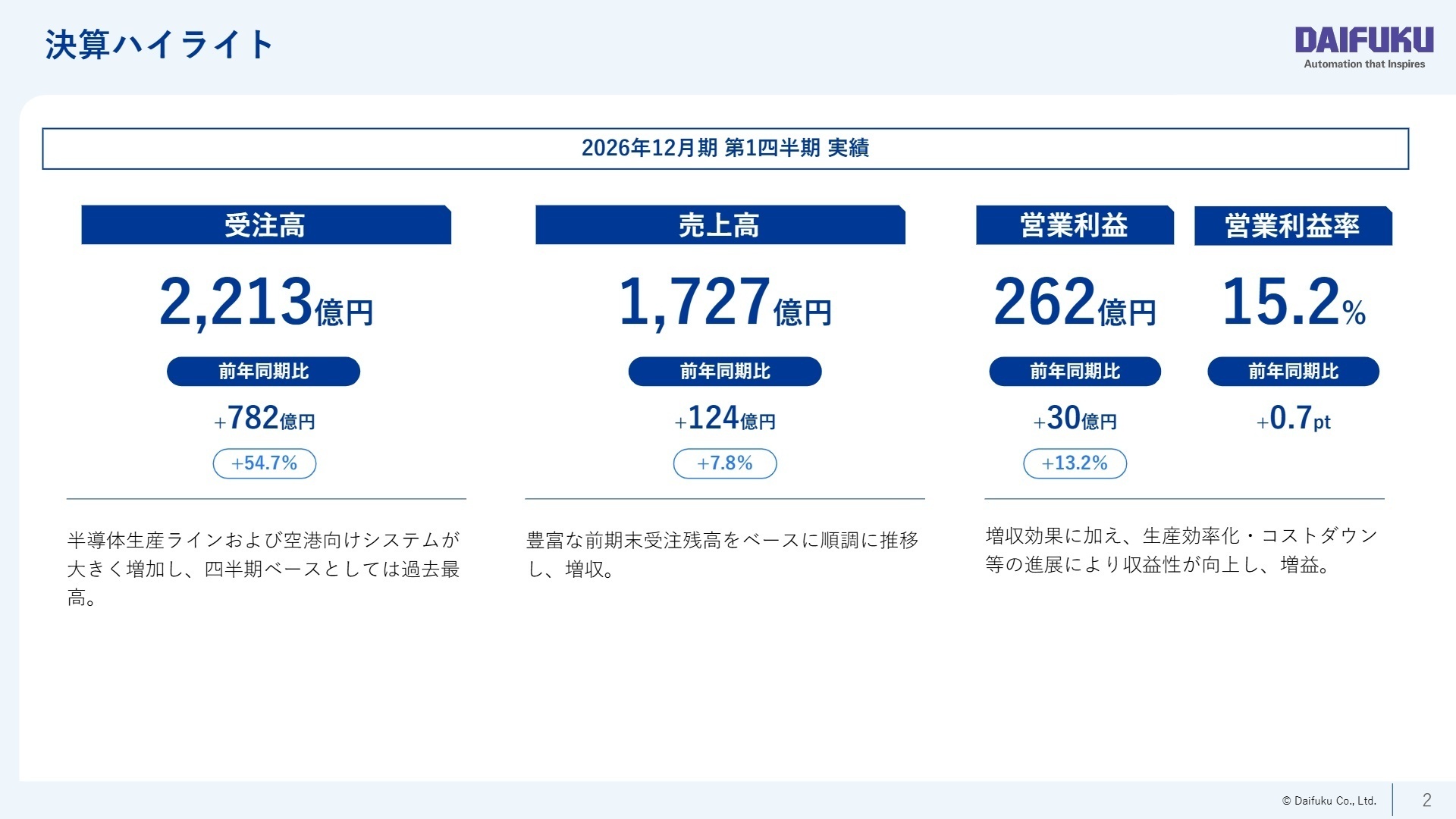Screen dimensions: 1456x819
Task: Select the +124億円 value
Action: 725,419
